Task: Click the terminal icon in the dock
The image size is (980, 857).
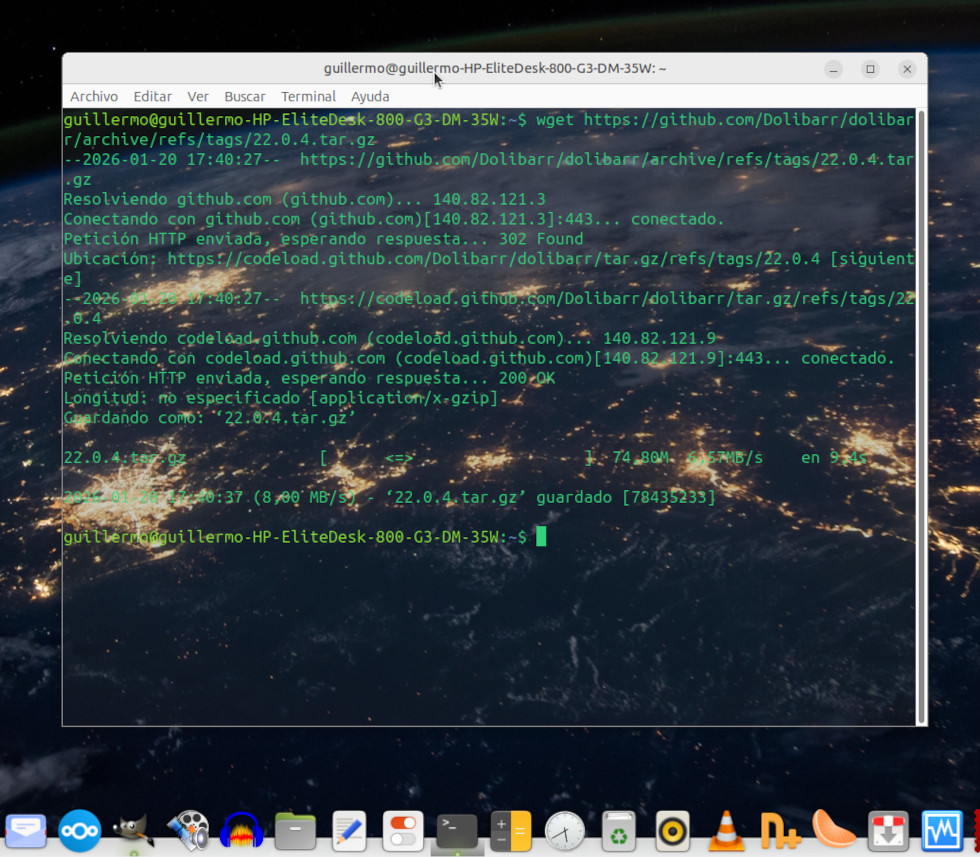Action: click(x=457, y=830)
